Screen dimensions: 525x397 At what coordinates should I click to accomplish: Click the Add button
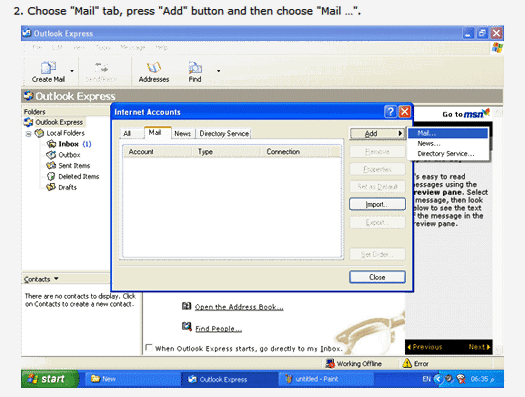pyautogui.click(x=377, y=134)
